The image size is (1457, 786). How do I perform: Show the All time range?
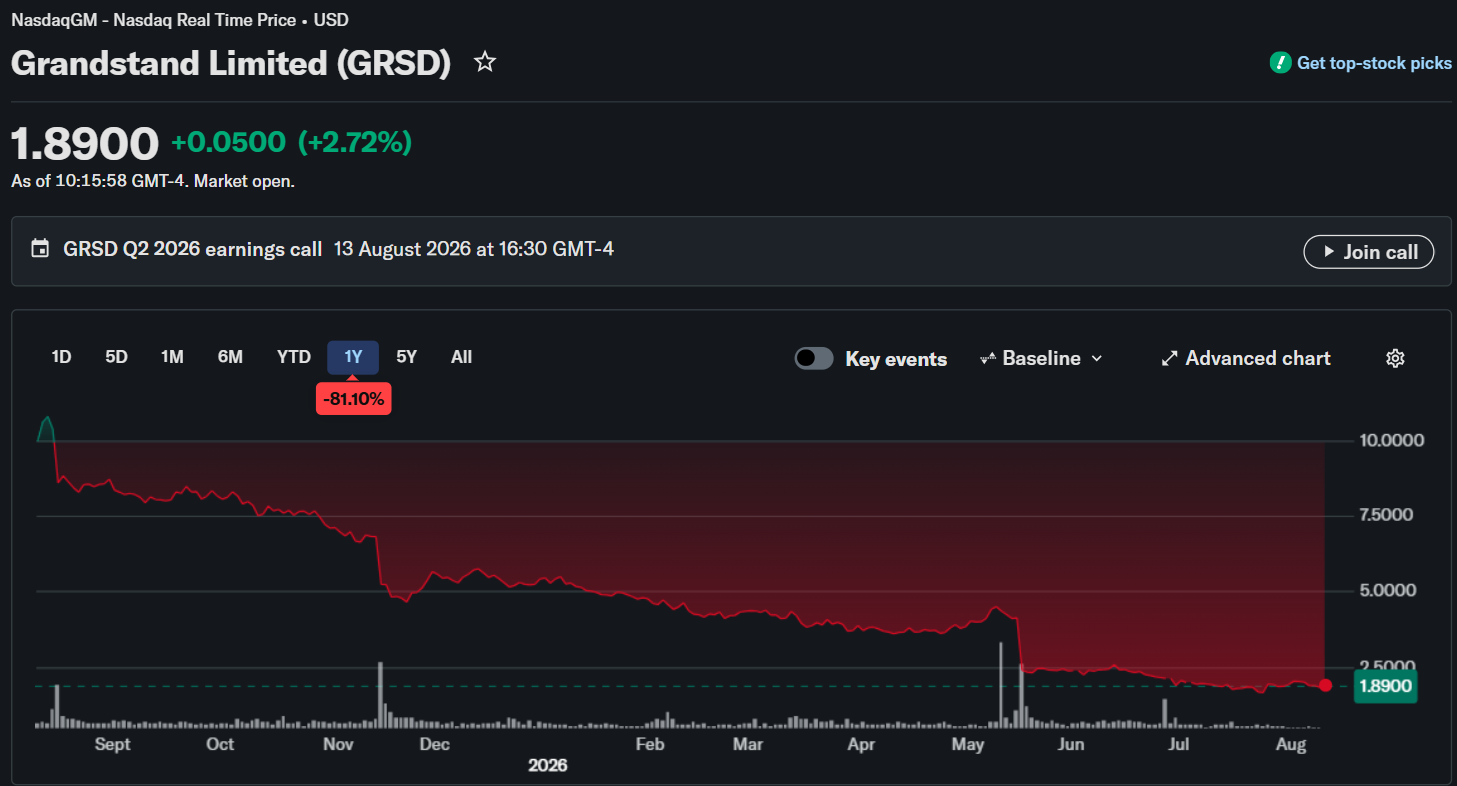pyautogui.click(x=461, y=357)
